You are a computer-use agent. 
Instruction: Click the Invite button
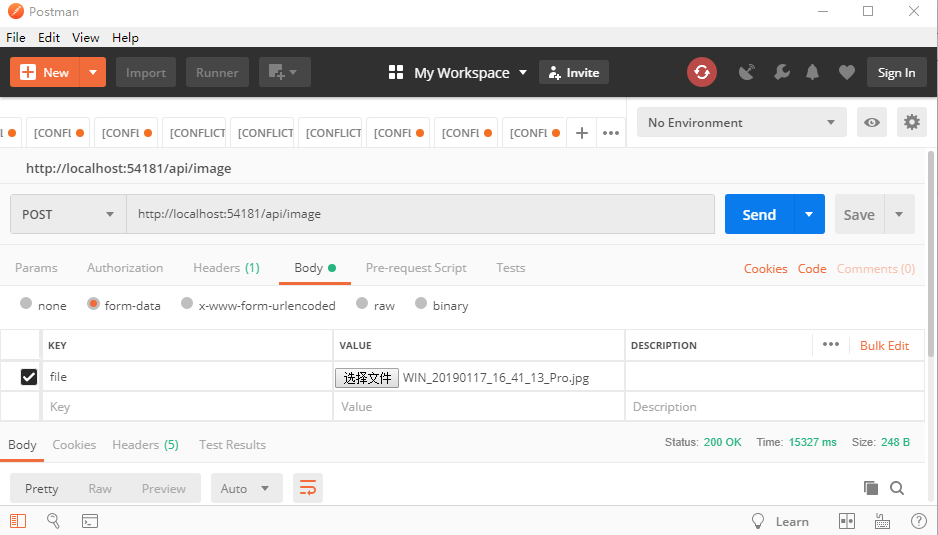574,72
